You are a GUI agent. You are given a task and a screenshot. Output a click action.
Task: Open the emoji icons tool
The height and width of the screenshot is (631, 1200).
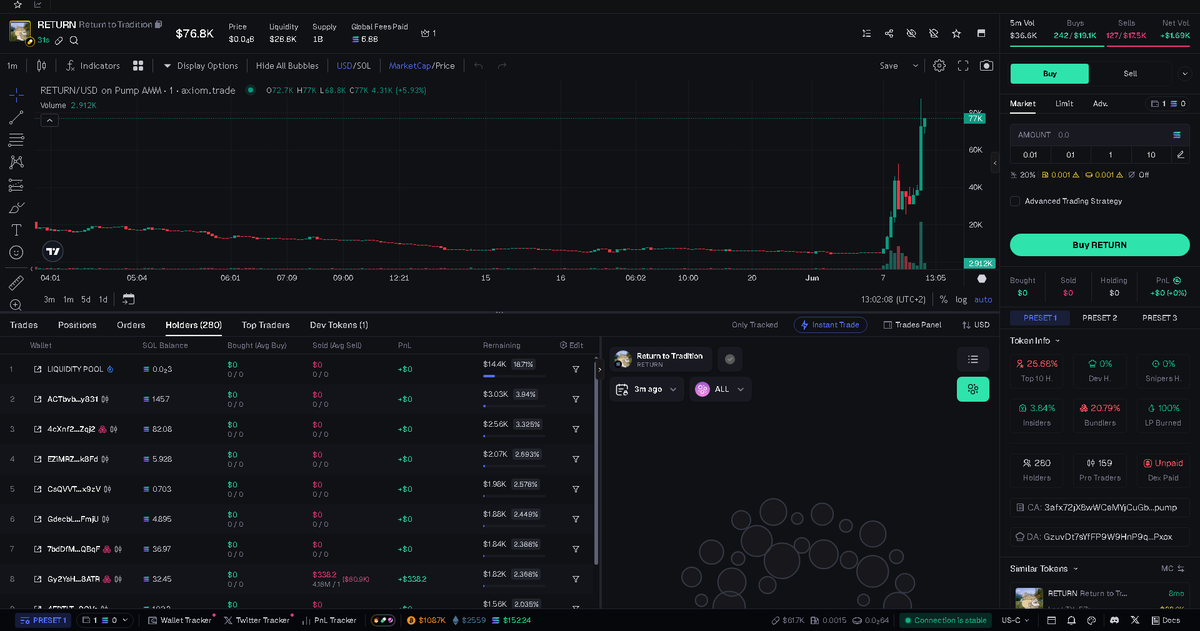pos(16,252)
